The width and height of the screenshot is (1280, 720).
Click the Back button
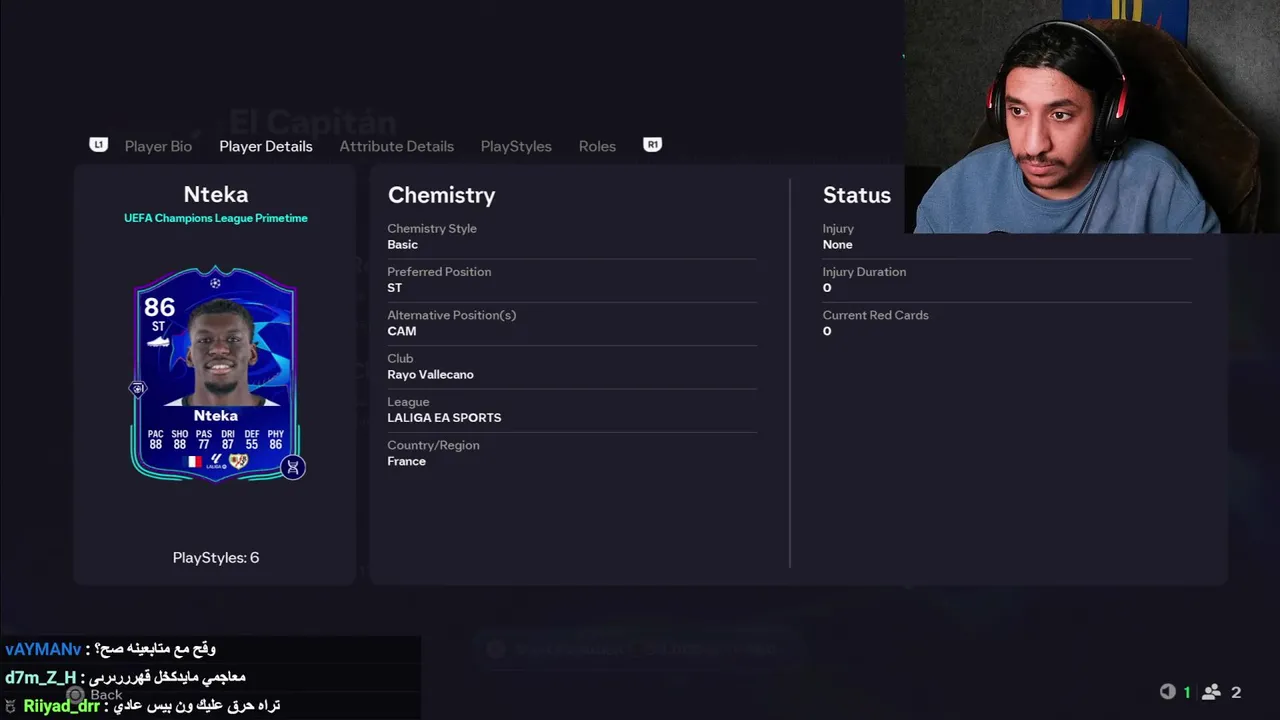pyautogui.click(x=94, y=695)
